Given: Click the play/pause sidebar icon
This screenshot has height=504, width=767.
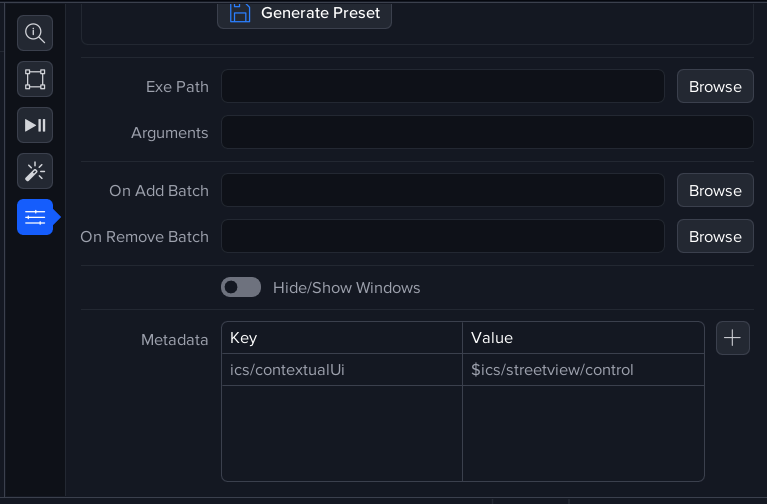Looking at the screenshot, I should click(x=35, y=125).
